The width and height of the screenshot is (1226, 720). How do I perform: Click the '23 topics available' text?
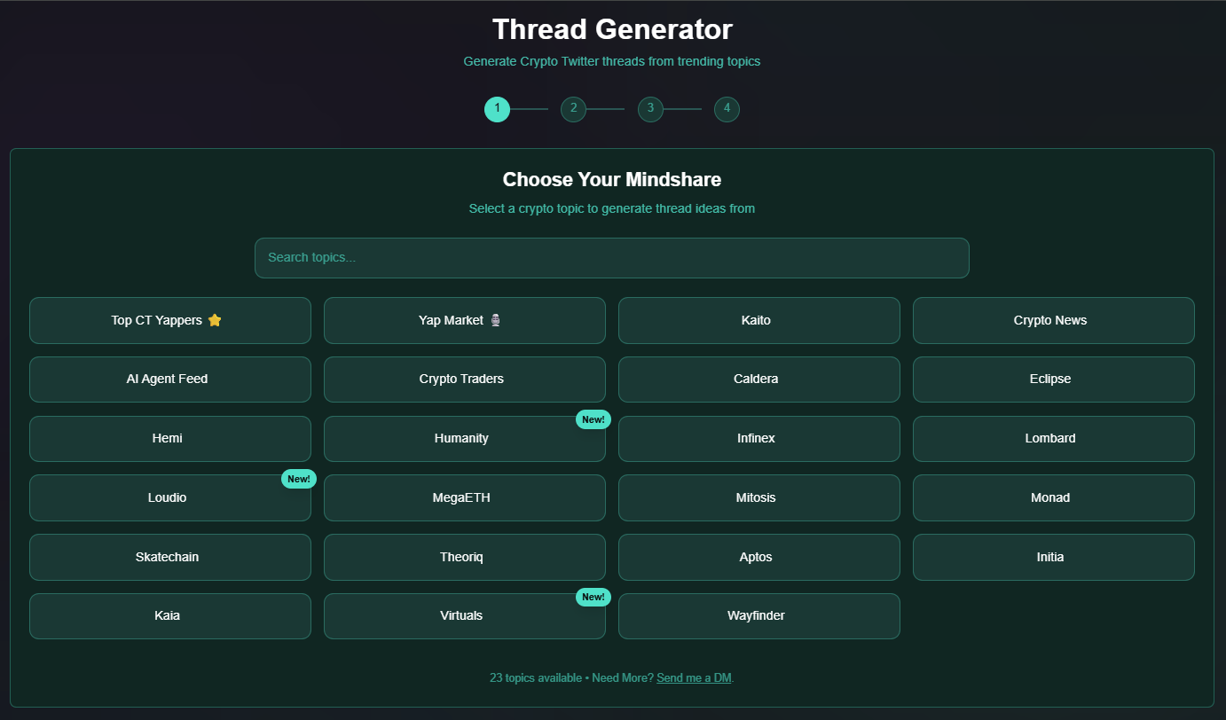click(535, 678)
